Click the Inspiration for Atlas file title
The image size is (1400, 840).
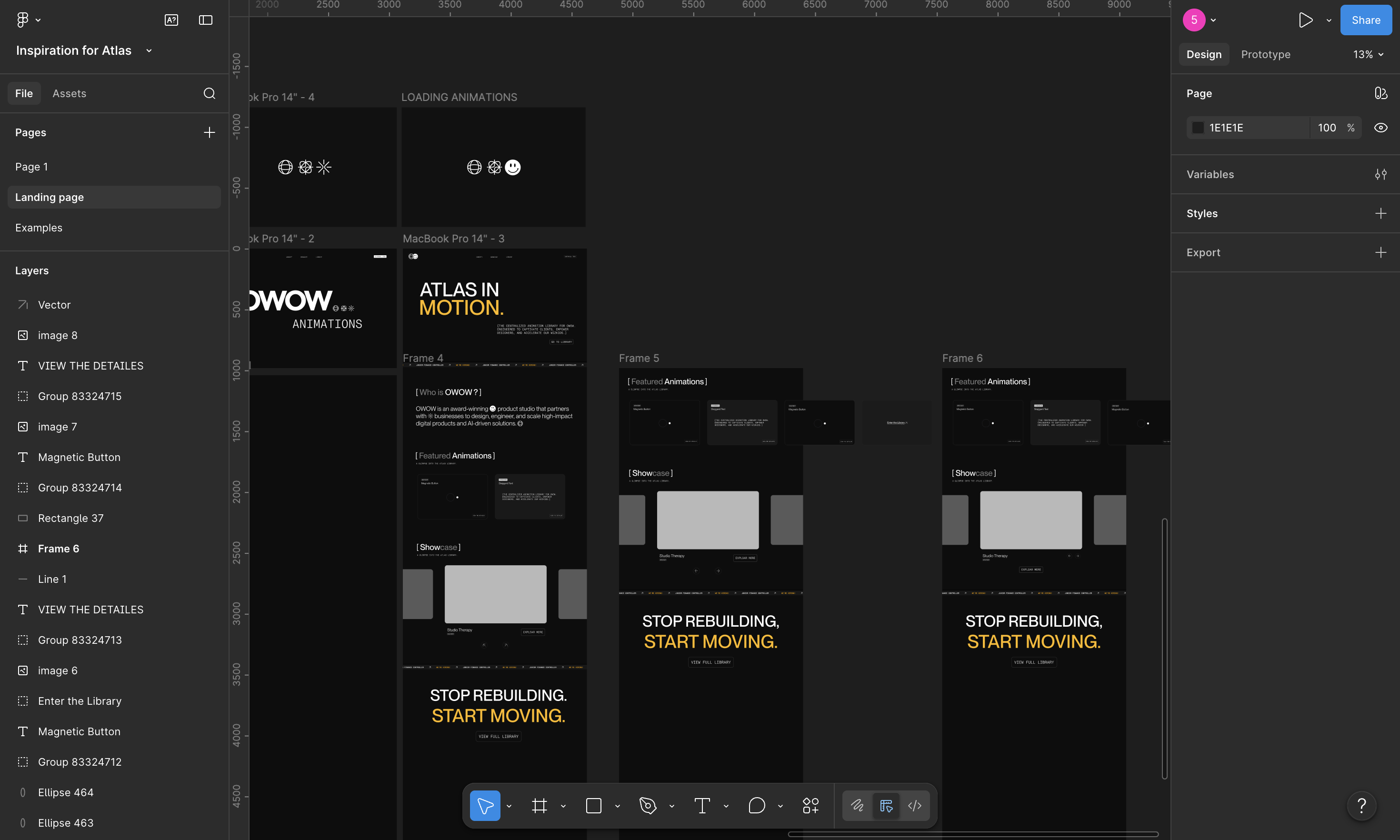[x=73, y=51]
